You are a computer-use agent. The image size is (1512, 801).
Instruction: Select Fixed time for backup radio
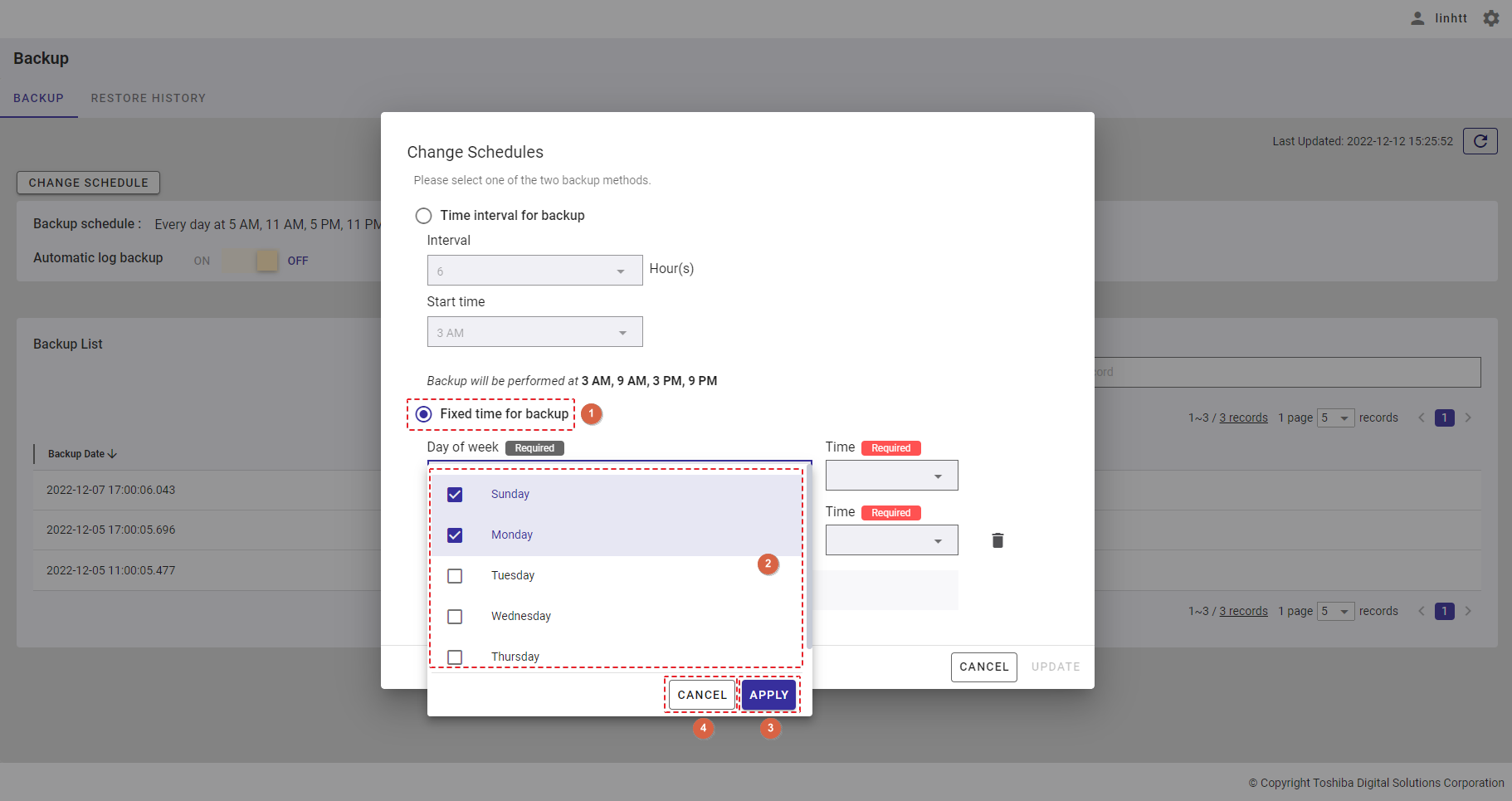[423, 414]
